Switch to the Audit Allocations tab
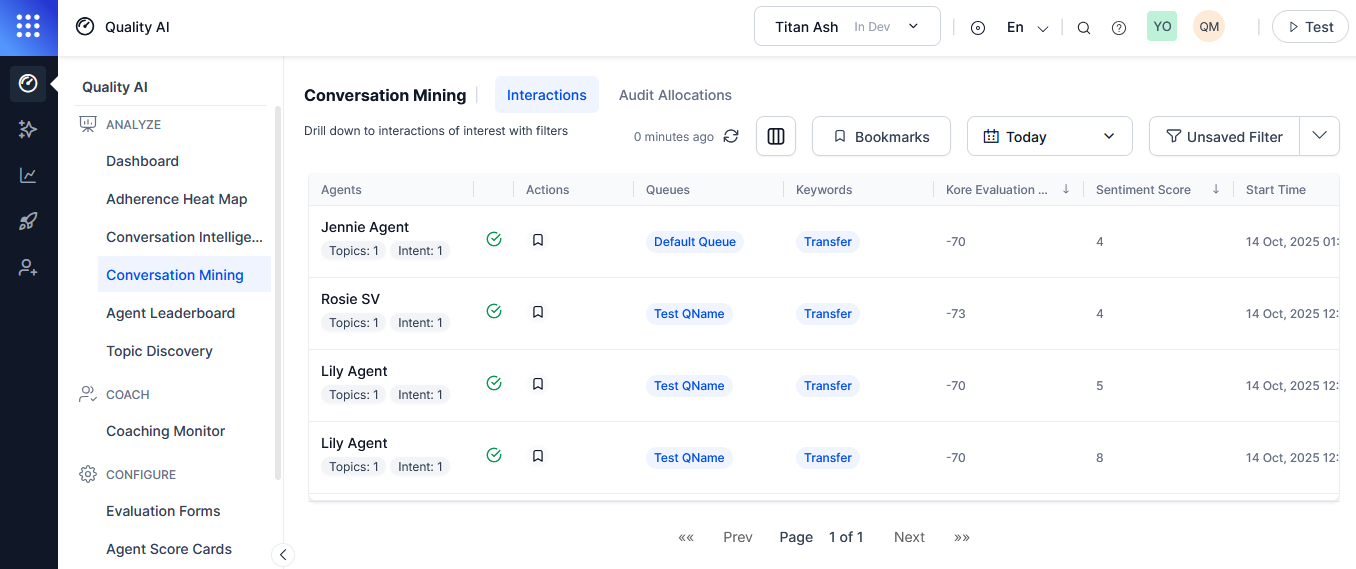This screenshot has height=569, width=1356. [675, 95]
